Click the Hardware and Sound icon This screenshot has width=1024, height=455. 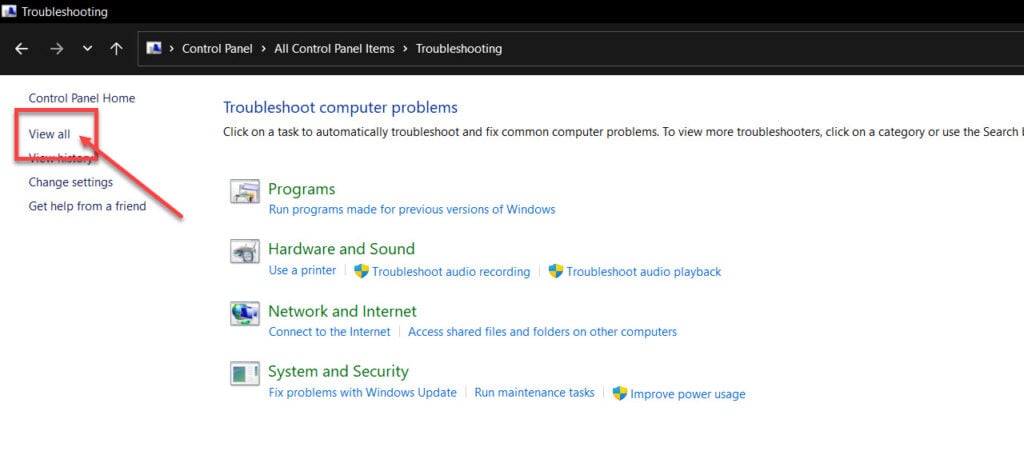point(245,251)
